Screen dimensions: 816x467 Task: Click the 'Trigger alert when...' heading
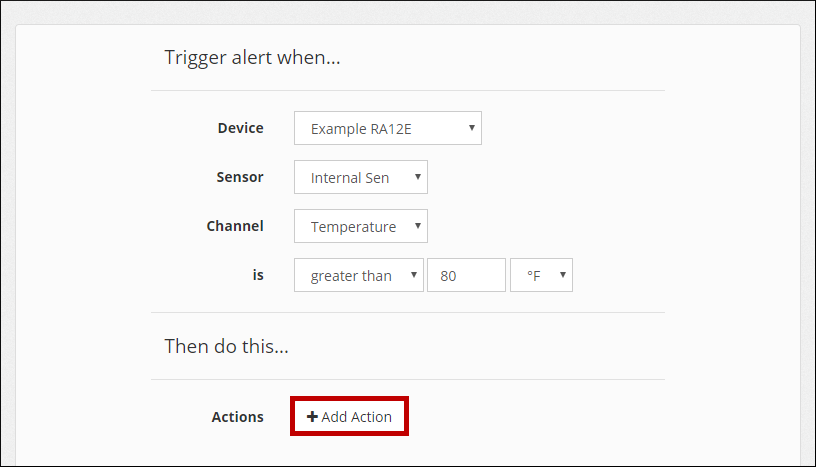point(252,57)
